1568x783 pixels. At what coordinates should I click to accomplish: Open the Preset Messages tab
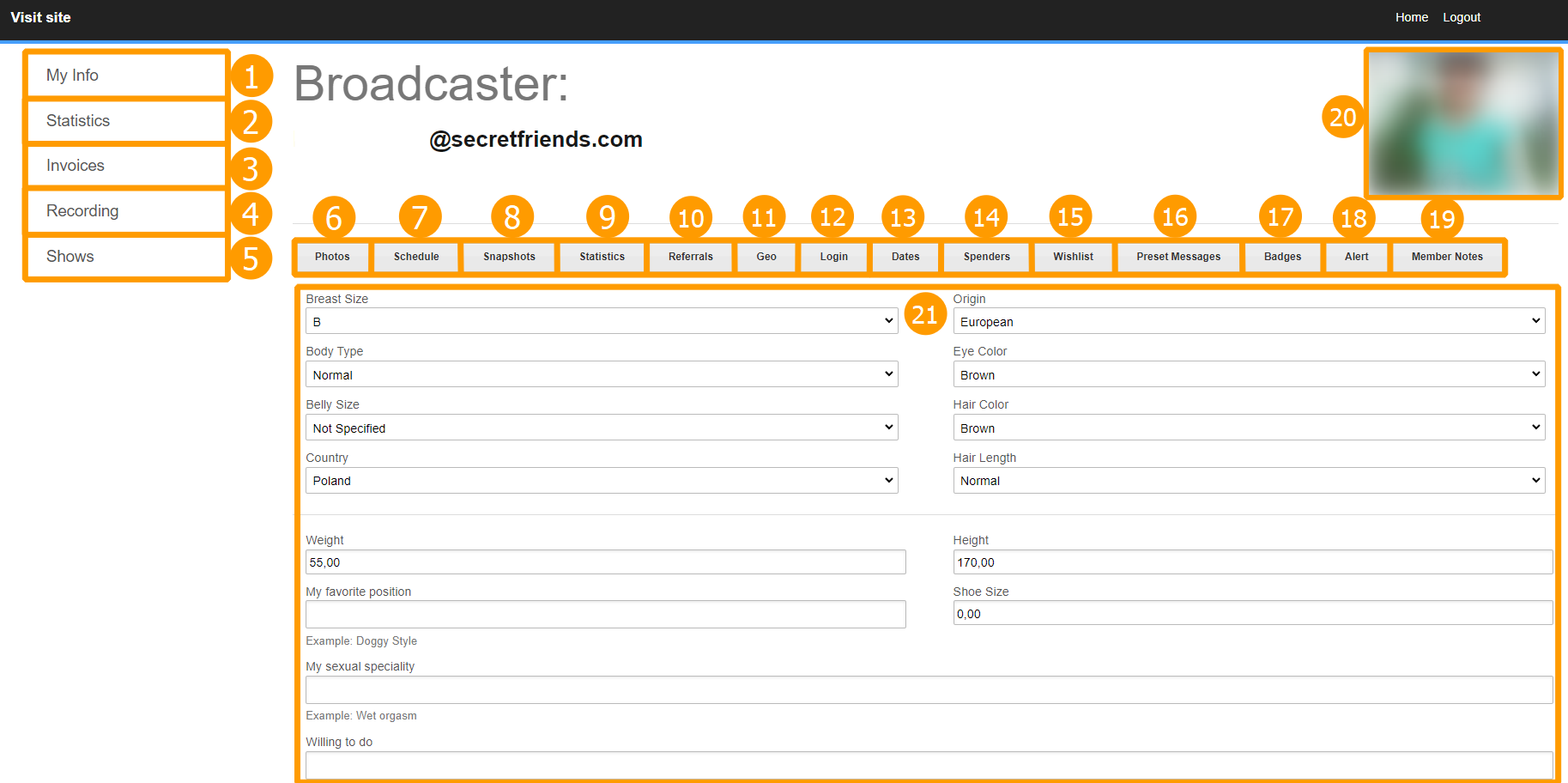[1178, 257]
